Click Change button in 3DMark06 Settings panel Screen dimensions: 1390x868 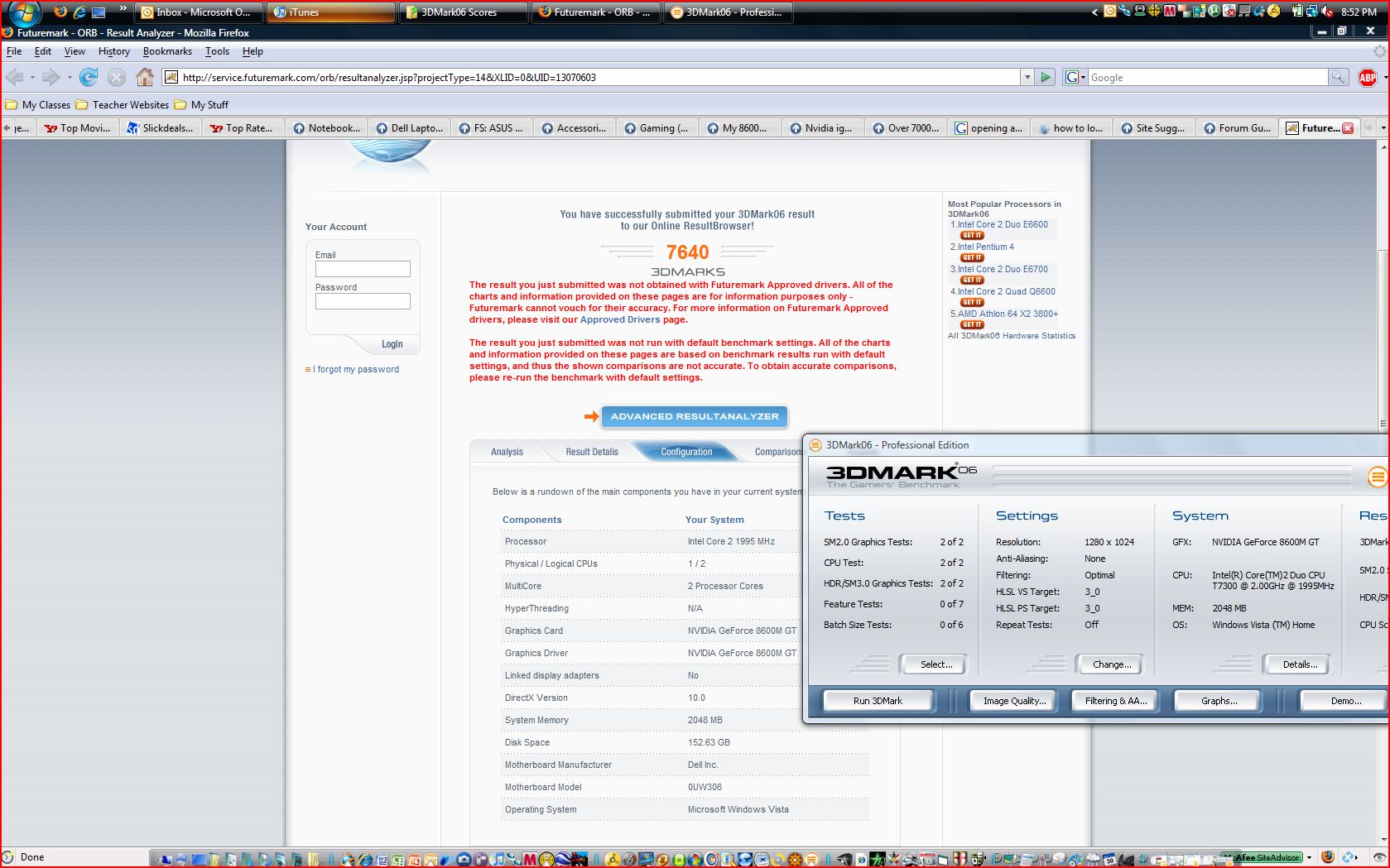point(1111,664)
